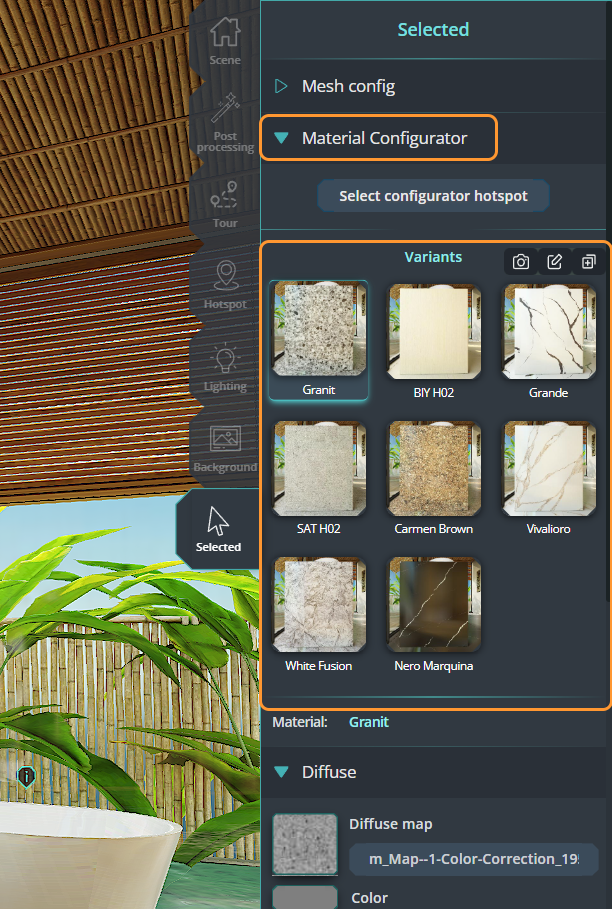Choose the Carmen Brown variant thumbnail
This screenshot has height=909, width=612.
pos(434,468)
